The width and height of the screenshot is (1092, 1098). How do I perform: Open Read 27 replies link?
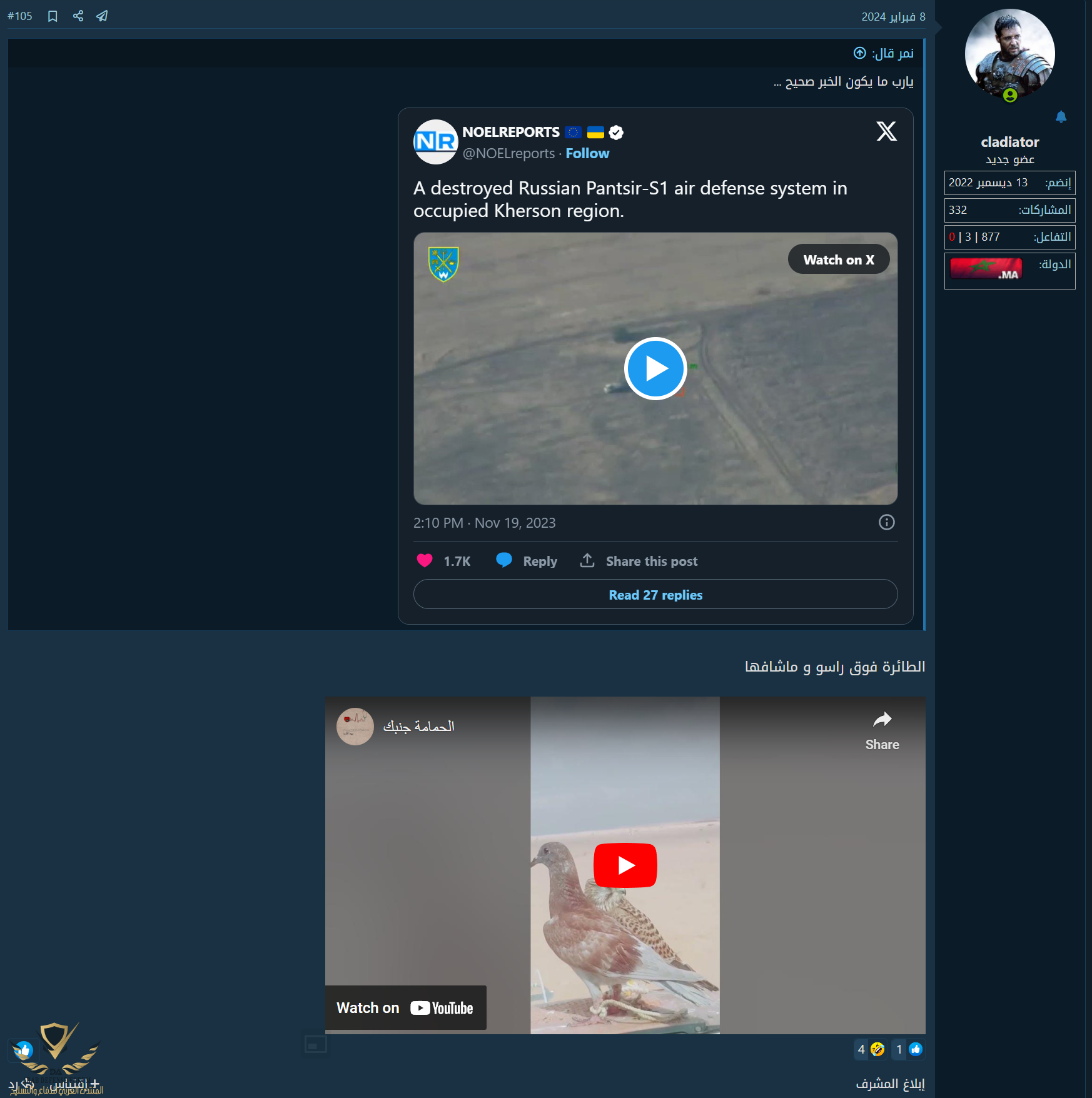click(655, 595)
